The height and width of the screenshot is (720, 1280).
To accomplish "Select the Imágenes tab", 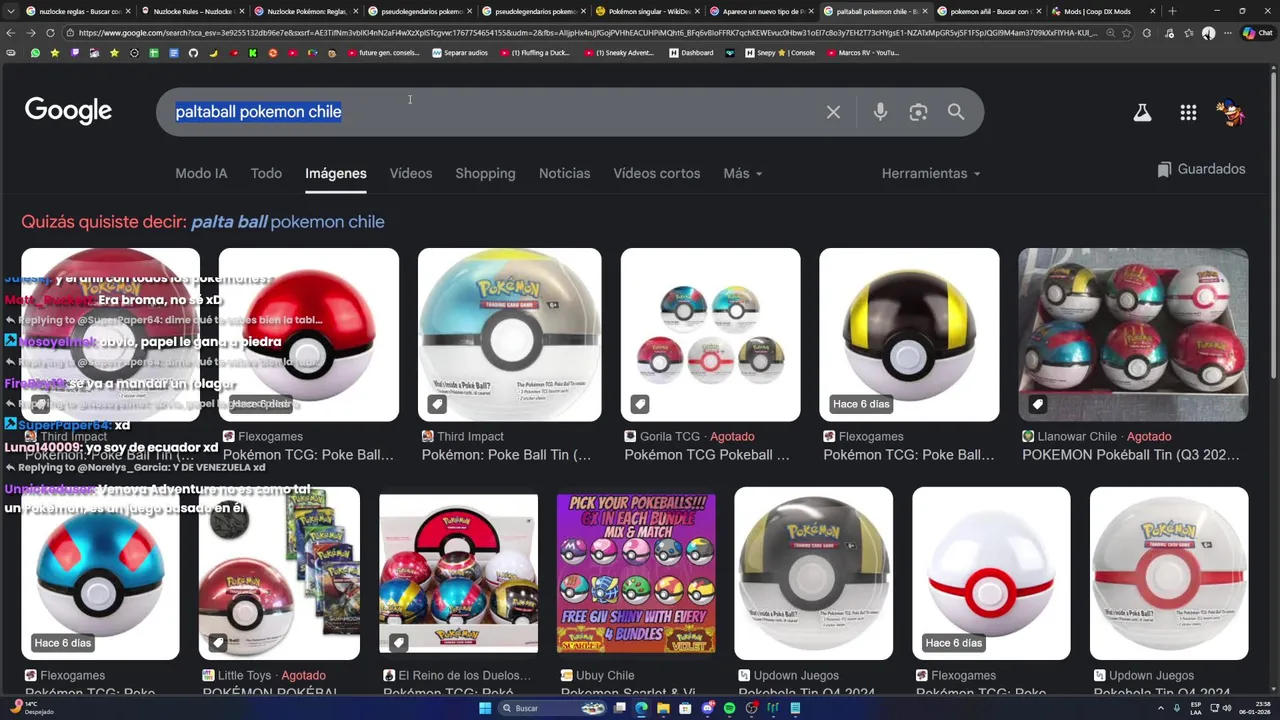I will [336, 173].
